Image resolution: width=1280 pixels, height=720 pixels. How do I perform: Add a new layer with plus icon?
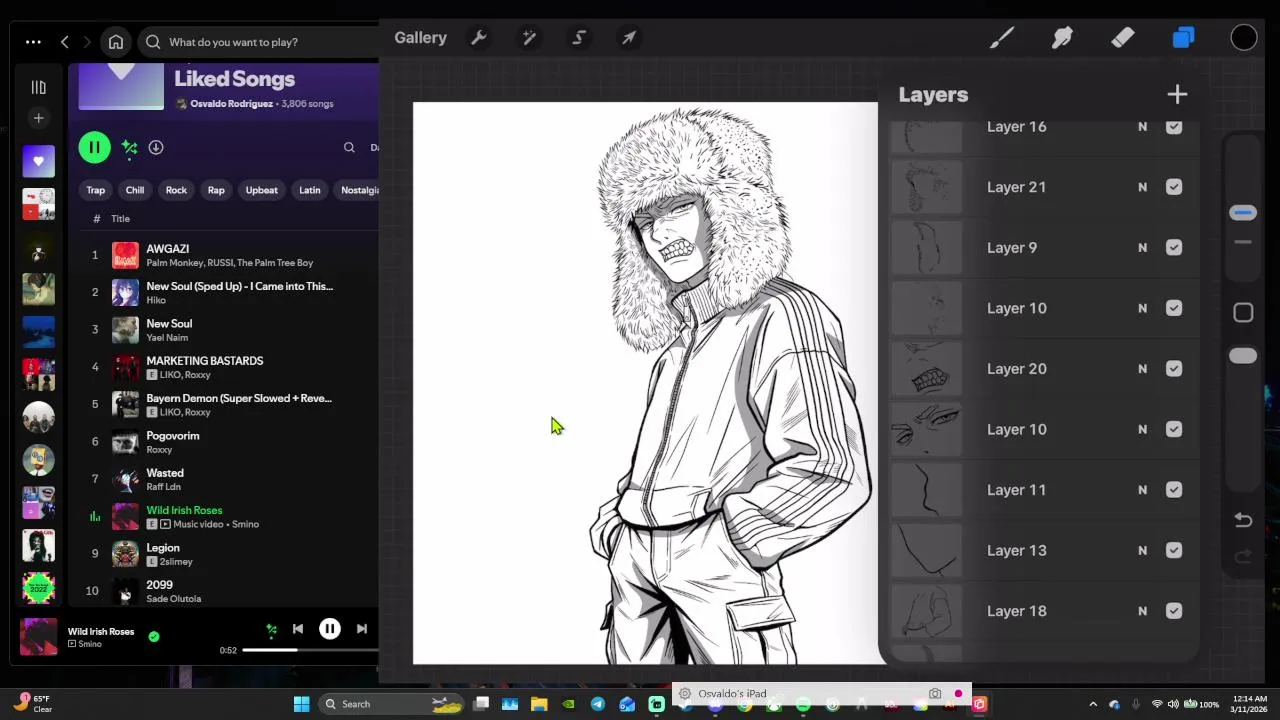click(1177, 94)
